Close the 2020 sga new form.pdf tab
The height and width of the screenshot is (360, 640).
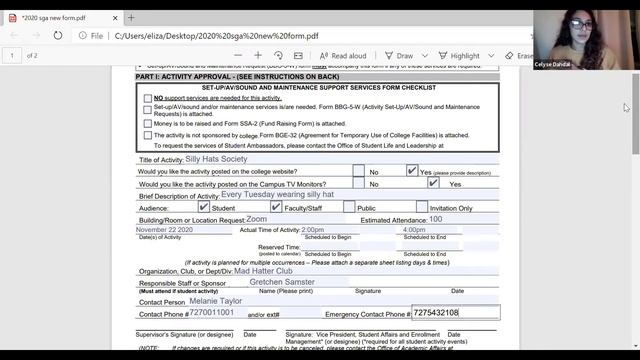pyautogui.click(x=115, y=18)
